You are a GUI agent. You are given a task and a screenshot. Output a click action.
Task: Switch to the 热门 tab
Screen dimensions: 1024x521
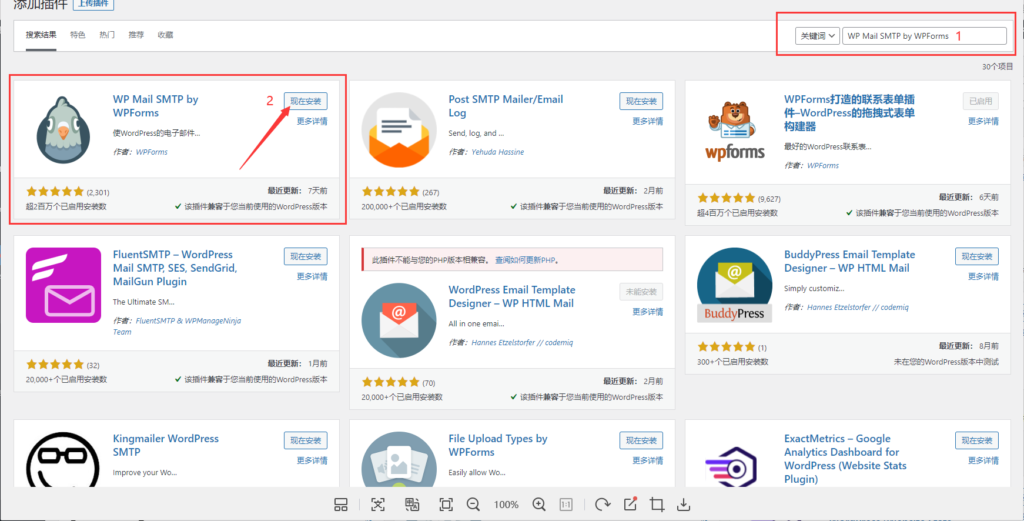[x=107, y=35]
